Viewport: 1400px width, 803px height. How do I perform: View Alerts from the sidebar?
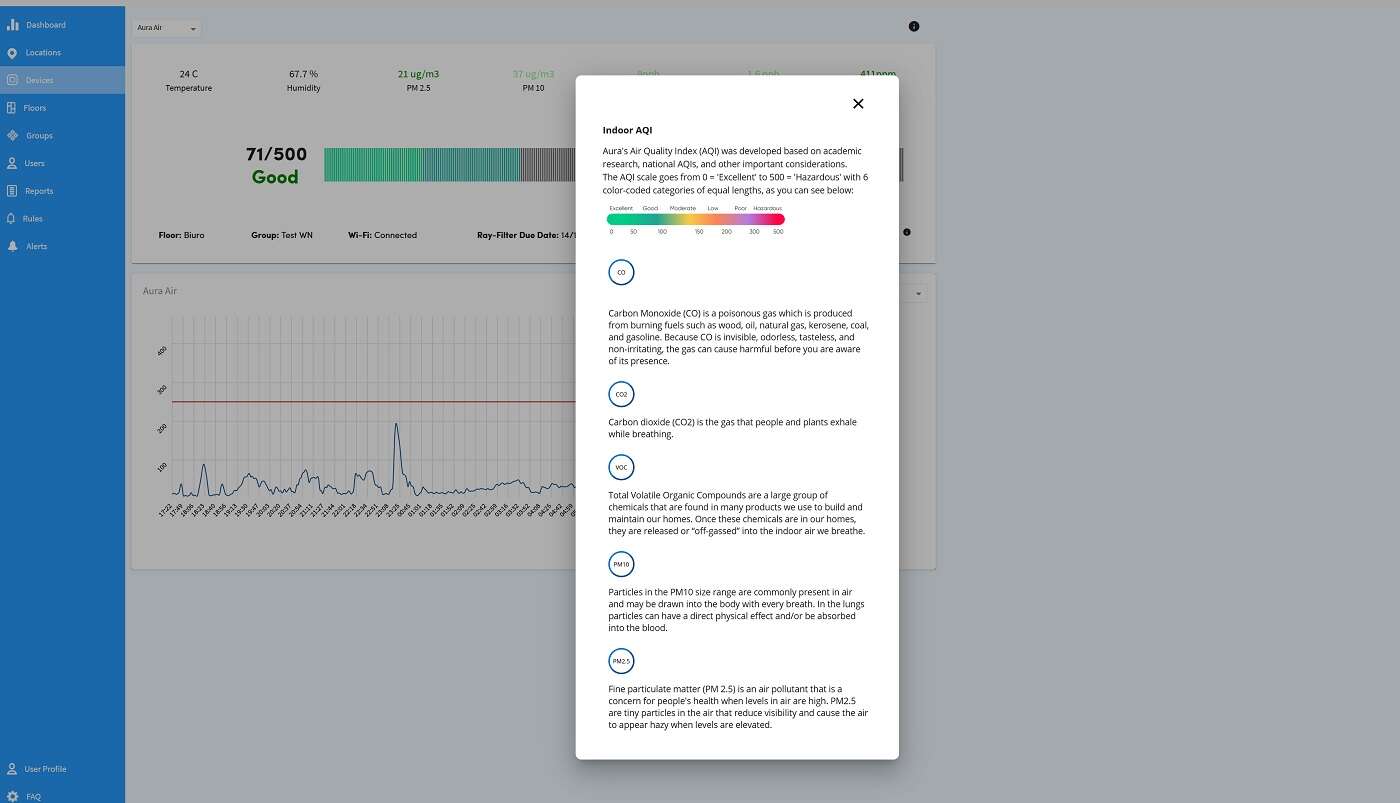36,246
